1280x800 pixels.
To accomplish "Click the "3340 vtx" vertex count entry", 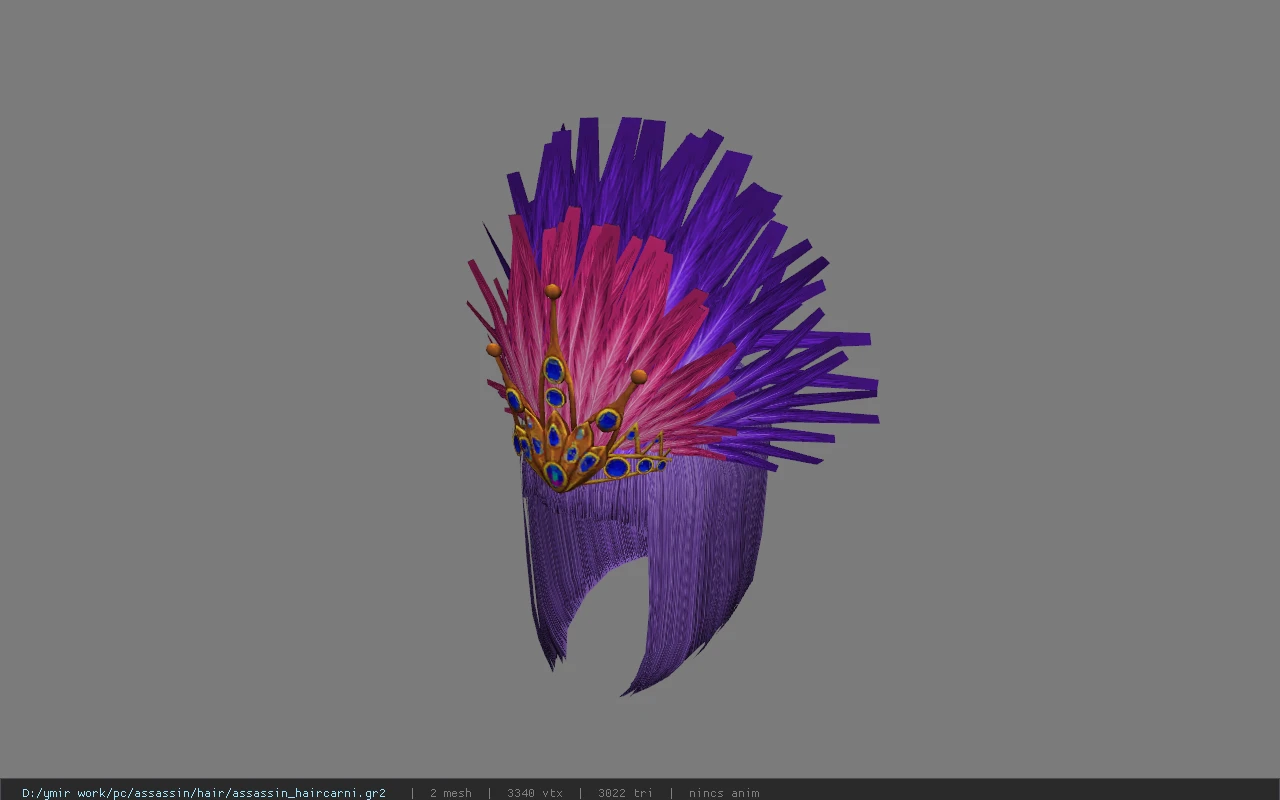I will coord(534,793).
